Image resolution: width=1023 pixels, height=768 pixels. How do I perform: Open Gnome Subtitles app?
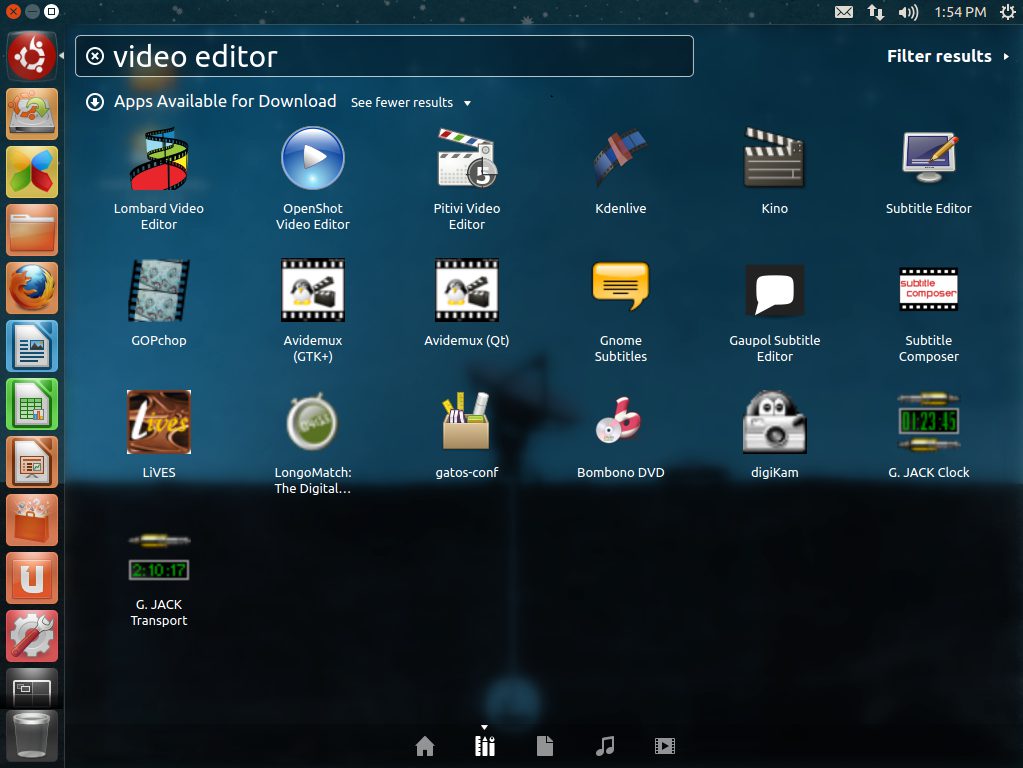coord(620,291)
